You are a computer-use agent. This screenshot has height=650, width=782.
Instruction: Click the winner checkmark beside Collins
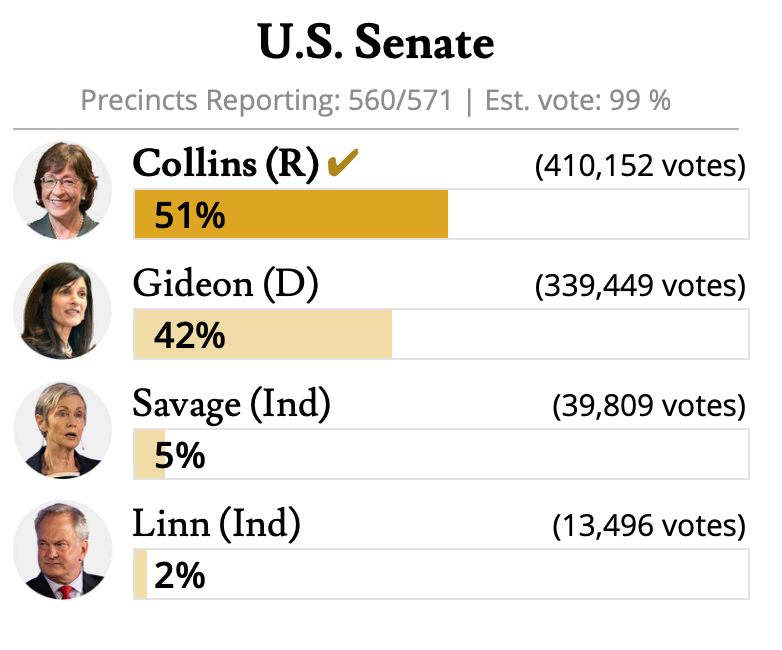pyautogui.click(x=342, y=164)
